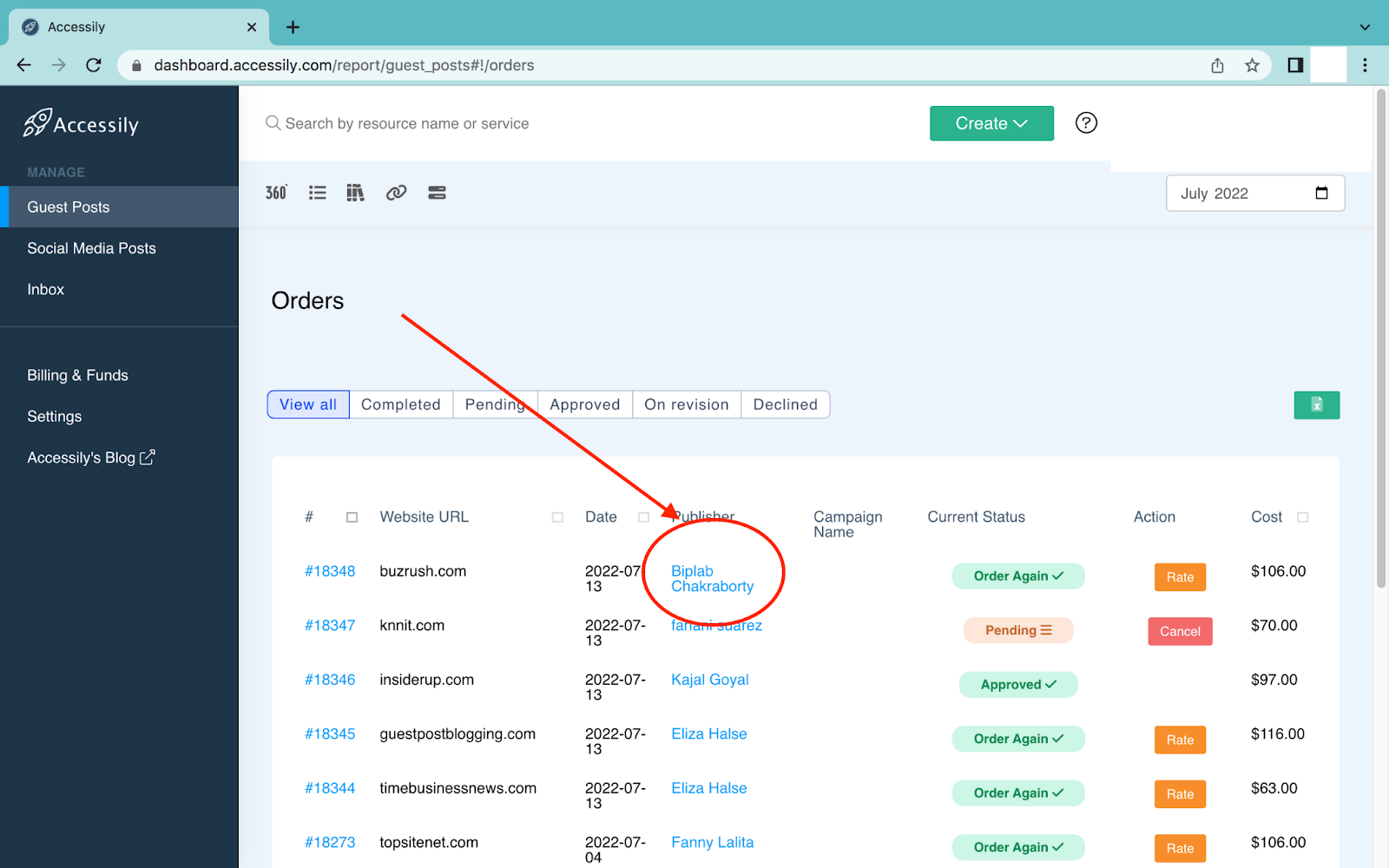Click the browser address bar URL
Viewport: 1389px width, 868px height.
(x=344, y=65)
